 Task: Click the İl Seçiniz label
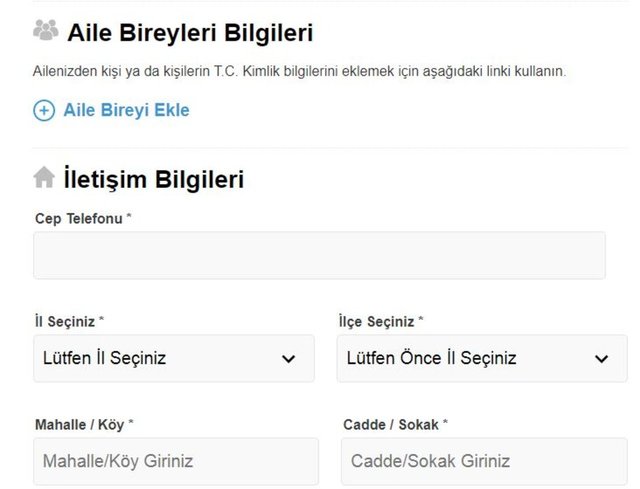point(65,322)
